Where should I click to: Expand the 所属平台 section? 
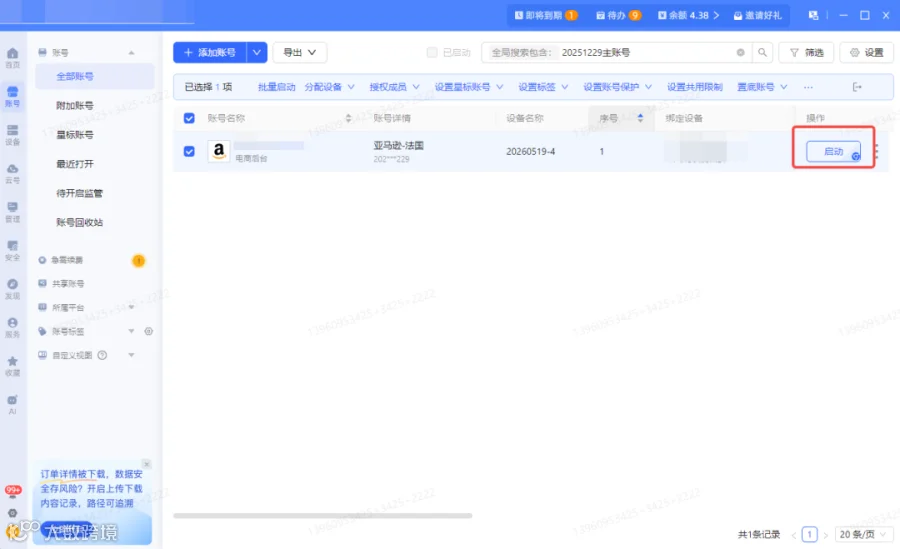tap(131, 307)
